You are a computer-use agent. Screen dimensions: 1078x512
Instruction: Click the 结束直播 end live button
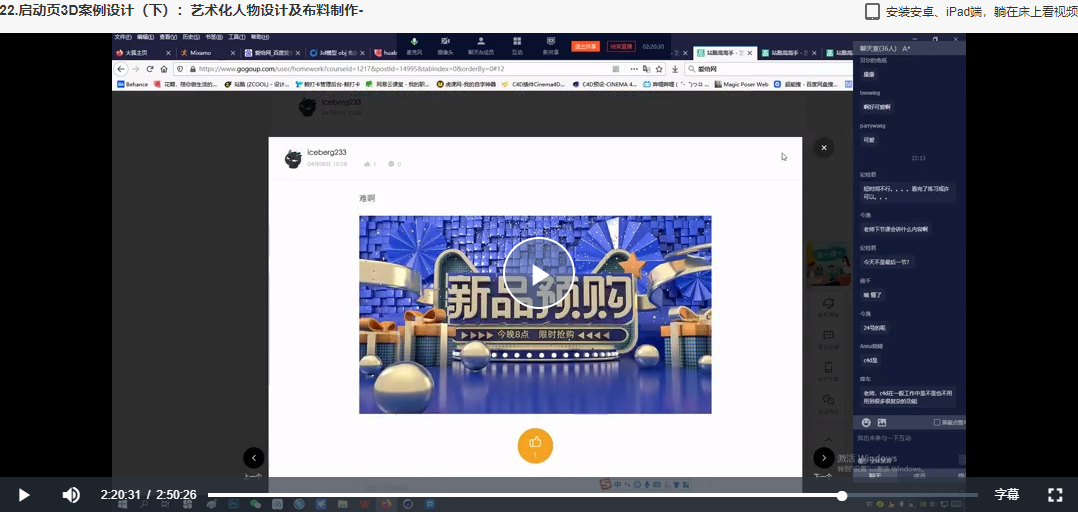pos(620,46)
